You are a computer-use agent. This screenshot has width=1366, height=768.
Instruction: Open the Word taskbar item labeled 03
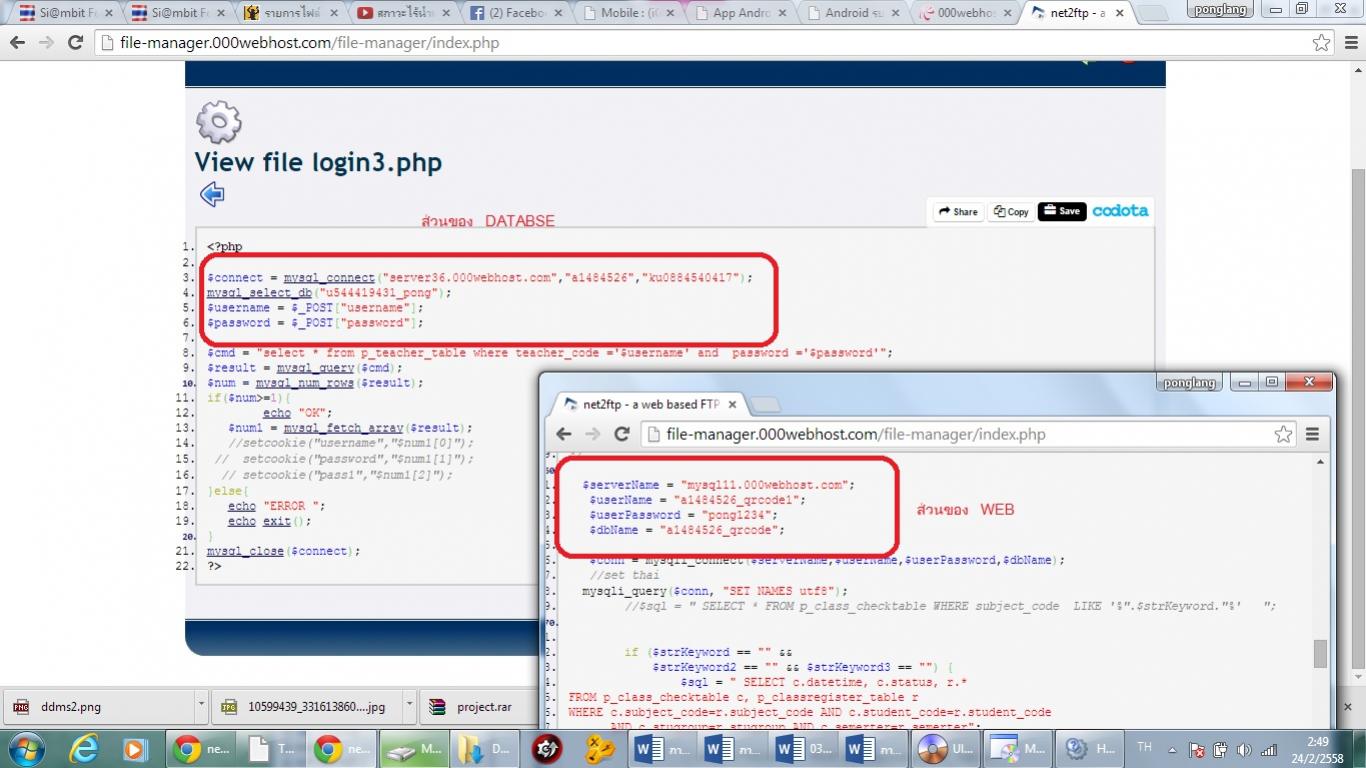pyautogui.click(x=805, y=748)
